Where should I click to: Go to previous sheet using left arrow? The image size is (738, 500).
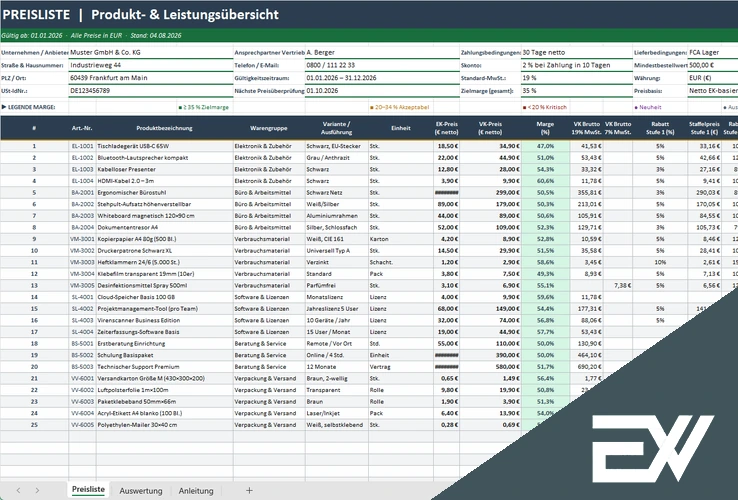tap(18, 491)
